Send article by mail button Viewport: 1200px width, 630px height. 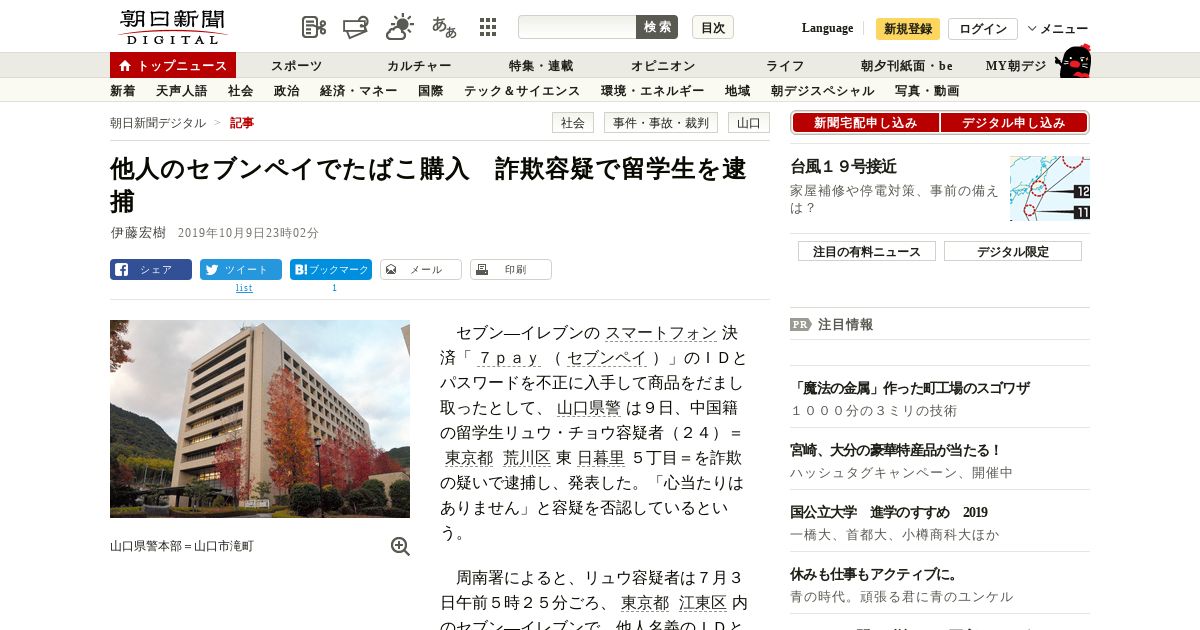421,269
